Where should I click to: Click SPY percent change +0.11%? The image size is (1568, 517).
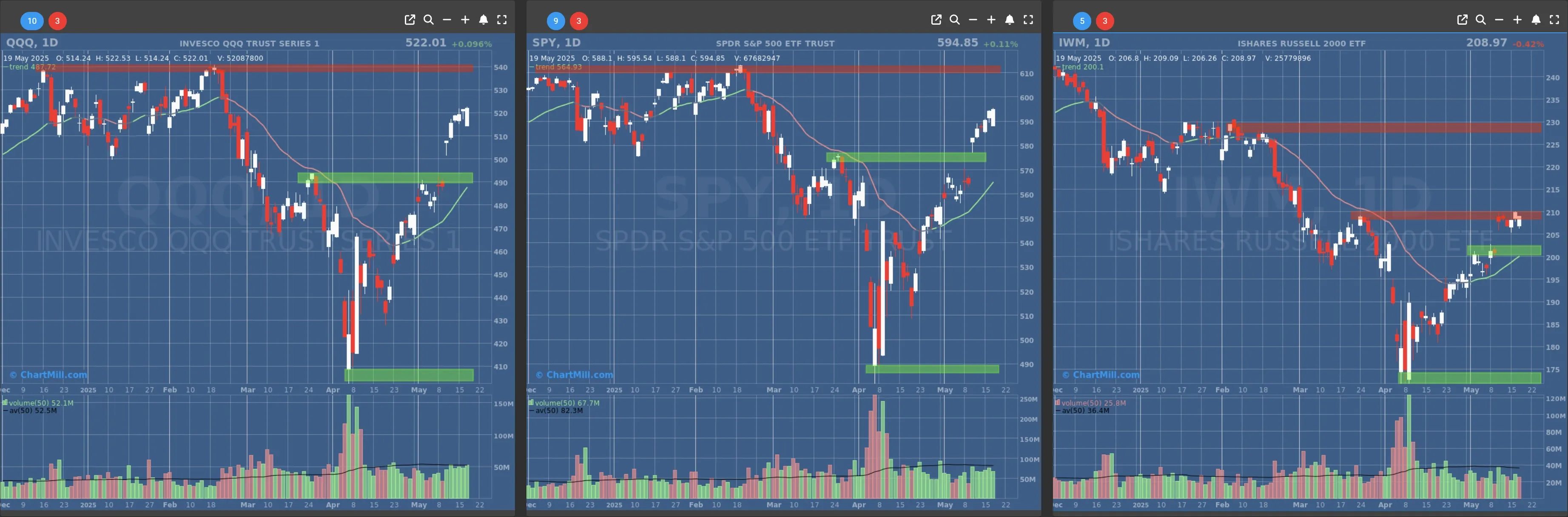point(1000,44)
